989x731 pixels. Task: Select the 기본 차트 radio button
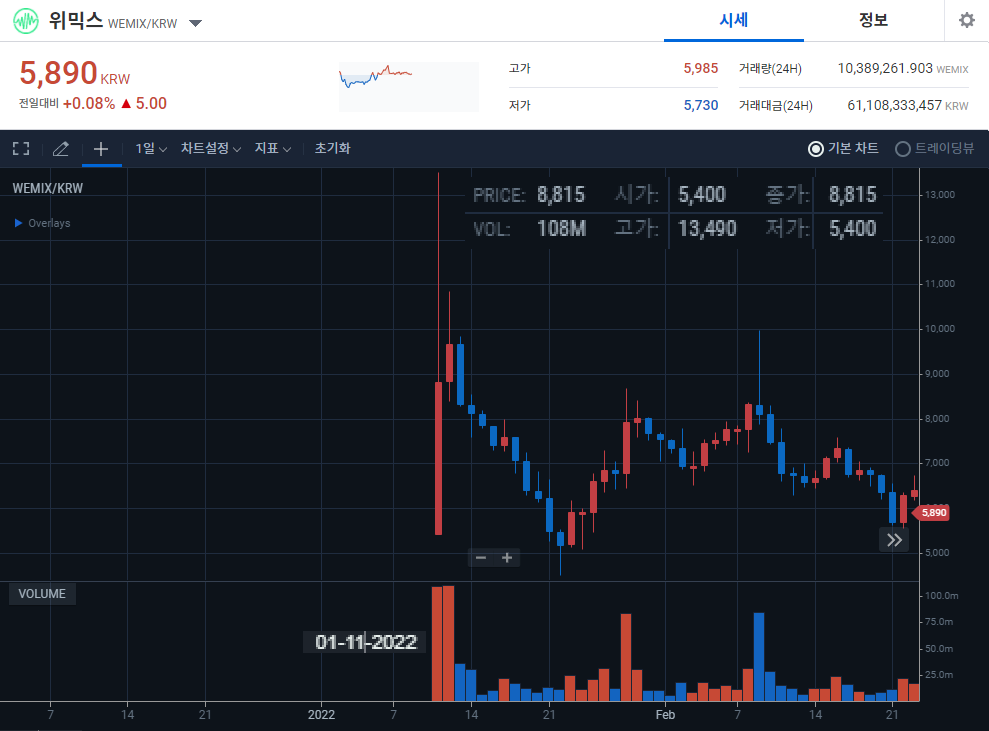[x=816, y=149]
